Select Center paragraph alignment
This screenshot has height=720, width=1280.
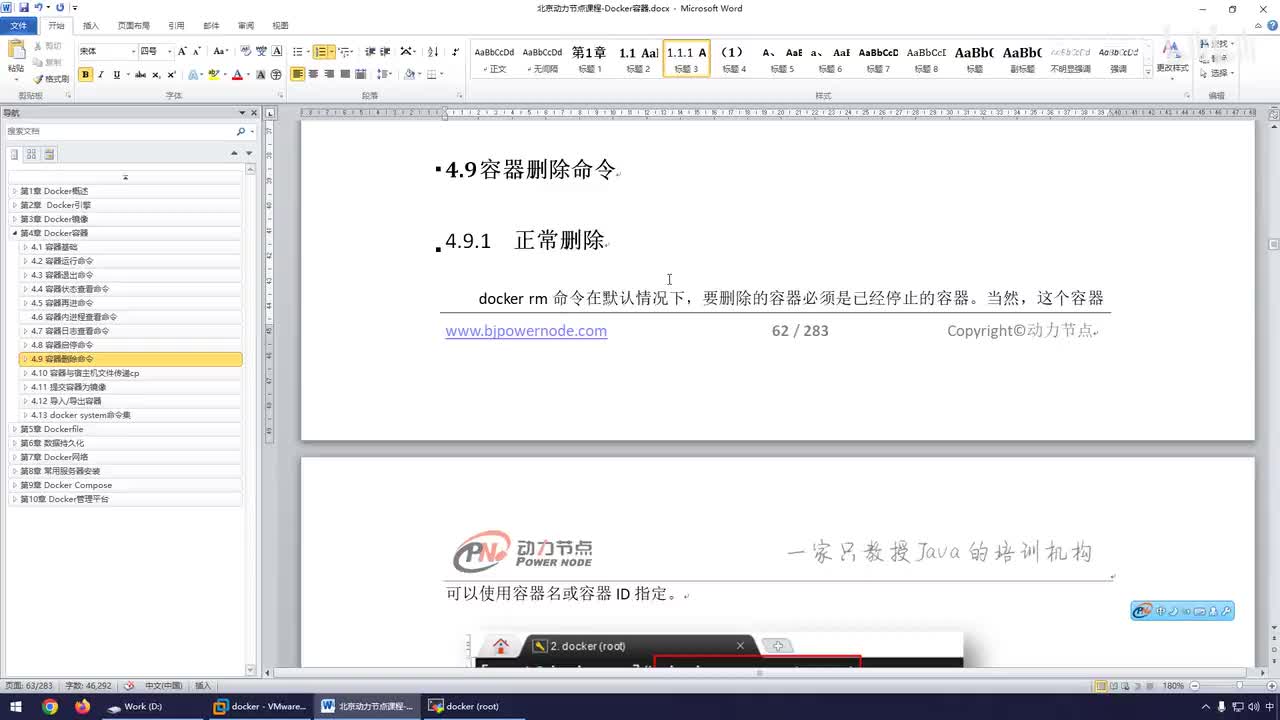(x=313, y=74)
